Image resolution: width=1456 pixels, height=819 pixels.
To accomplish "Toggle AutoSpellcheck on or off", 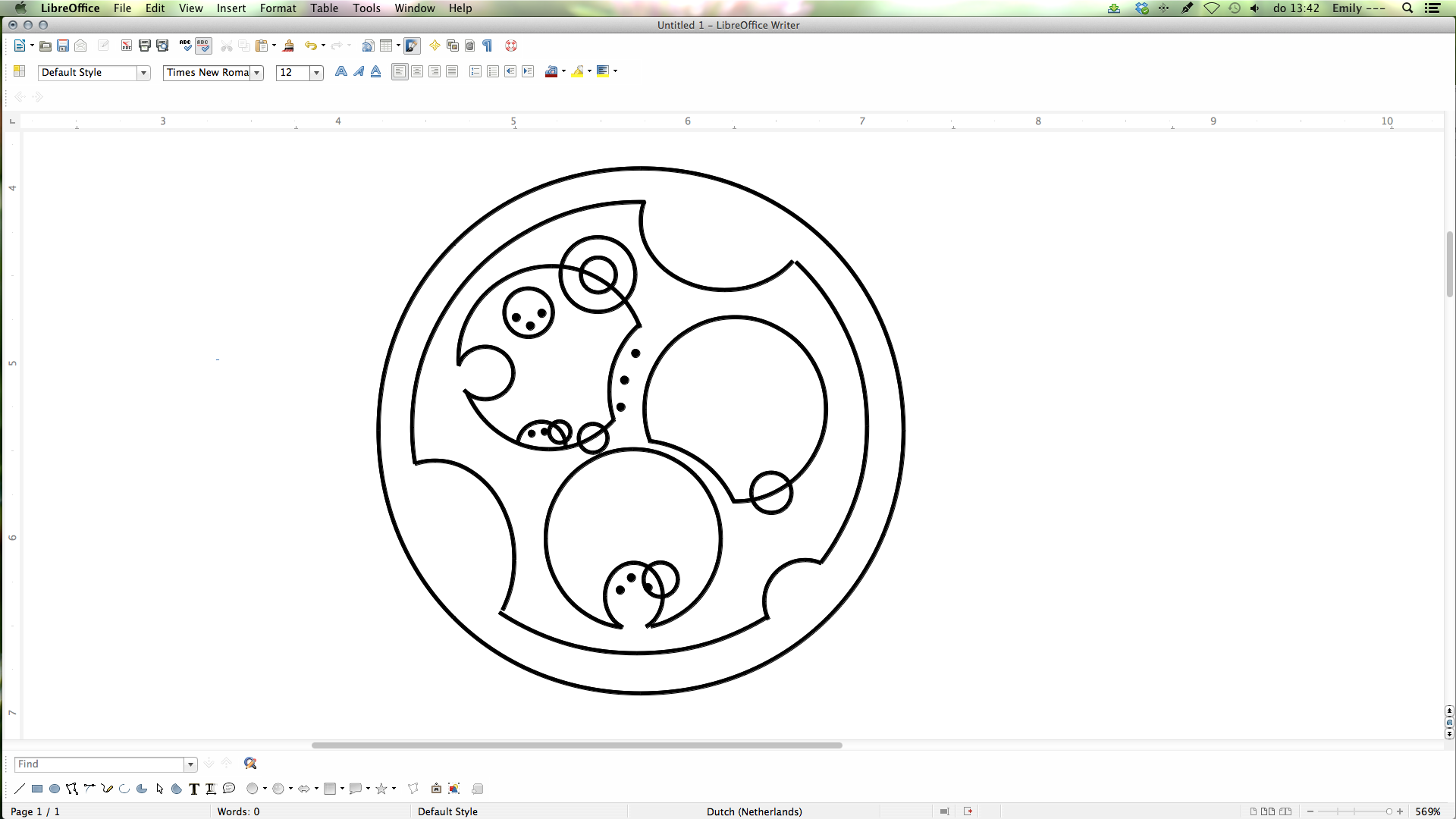I will (x=203, y=46).
